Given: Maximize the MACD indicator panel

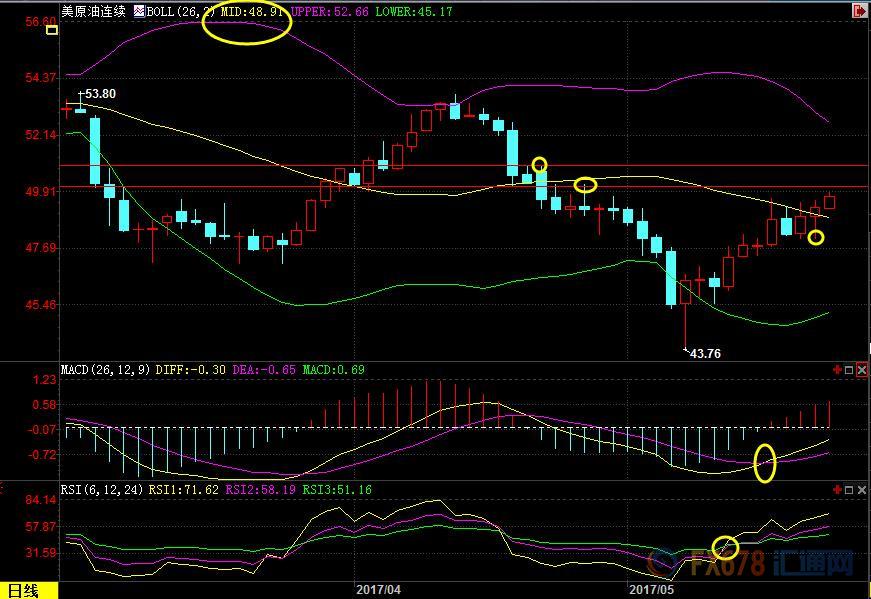Looking at the screenshot, I should [x=849, y=370].
